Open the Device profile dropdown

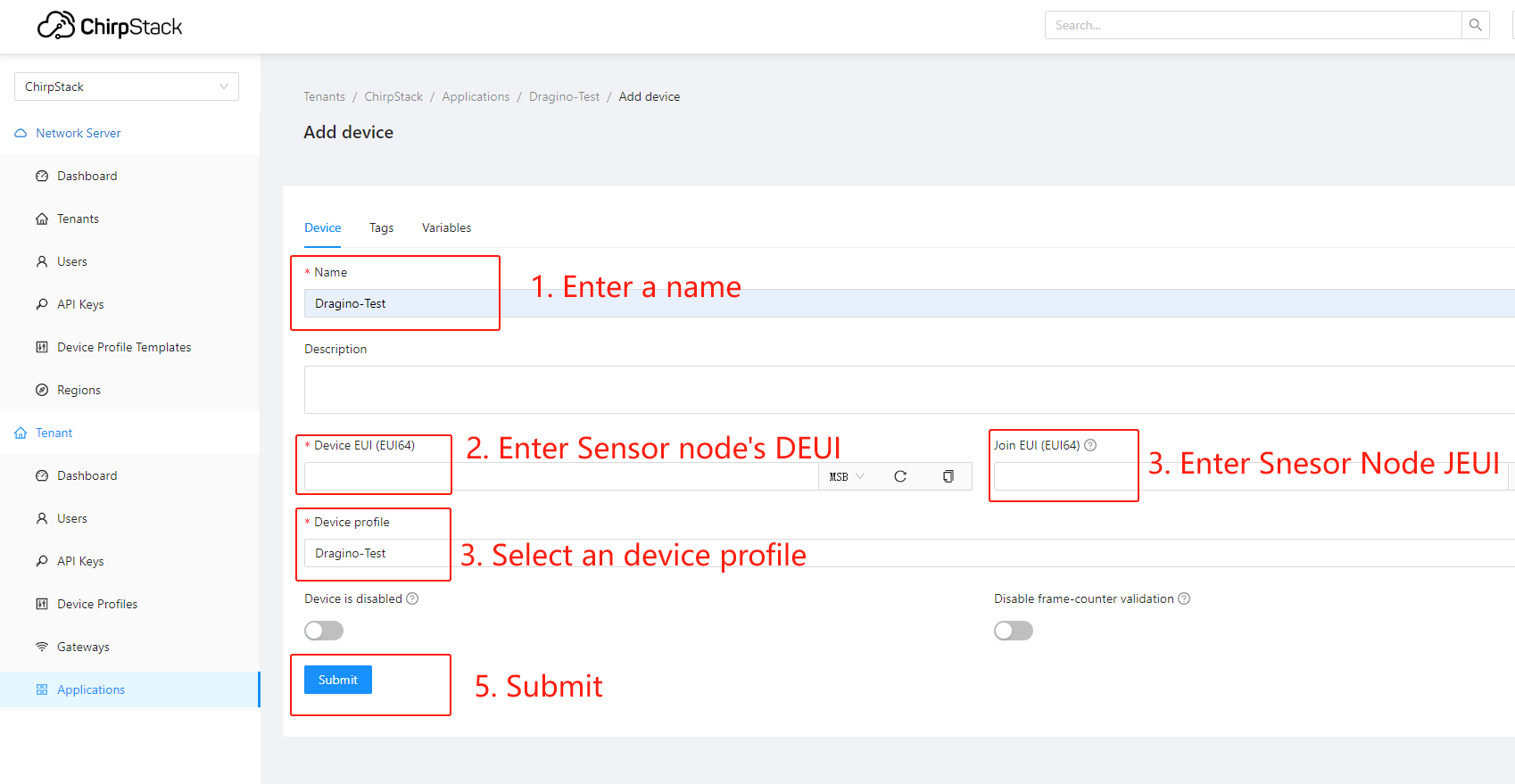point(909,553)
